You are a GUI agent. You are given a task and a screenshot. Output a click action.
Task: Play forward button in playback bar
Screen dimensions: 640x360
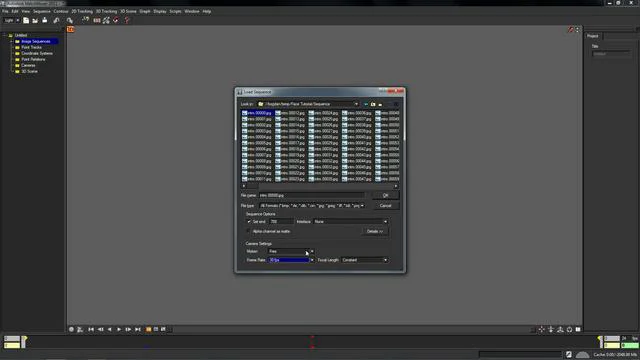click(x=119, y=329)
